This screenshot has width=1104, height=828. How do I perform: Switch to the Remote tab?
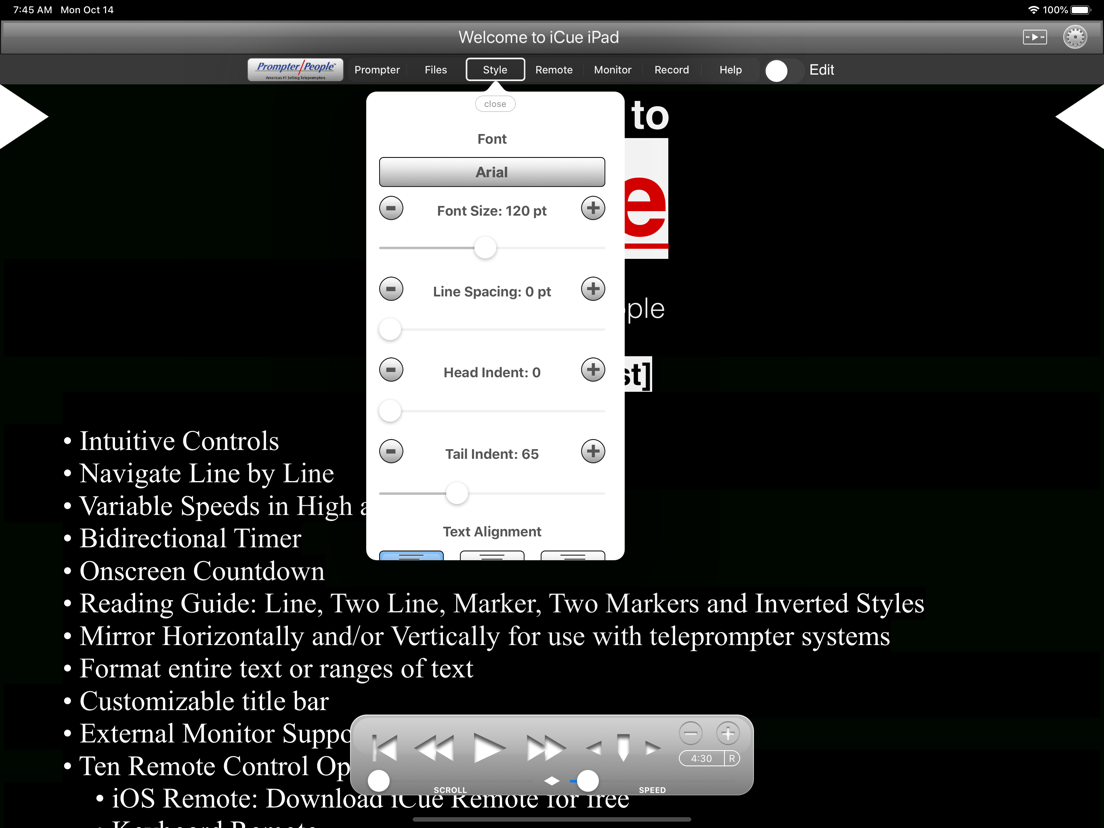553,70
